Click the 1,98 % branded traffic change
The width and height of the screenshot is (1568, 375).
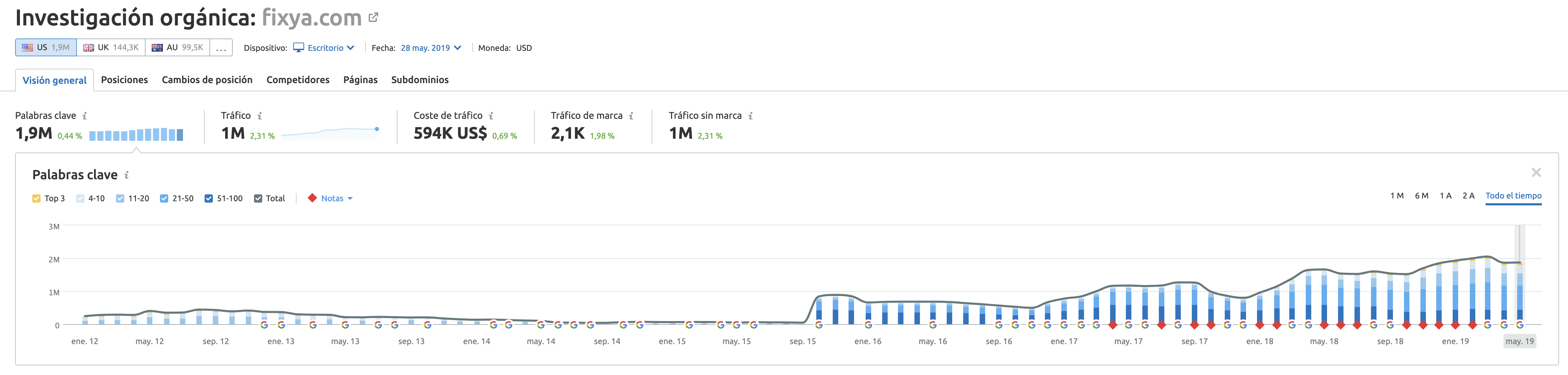[602, 136]
